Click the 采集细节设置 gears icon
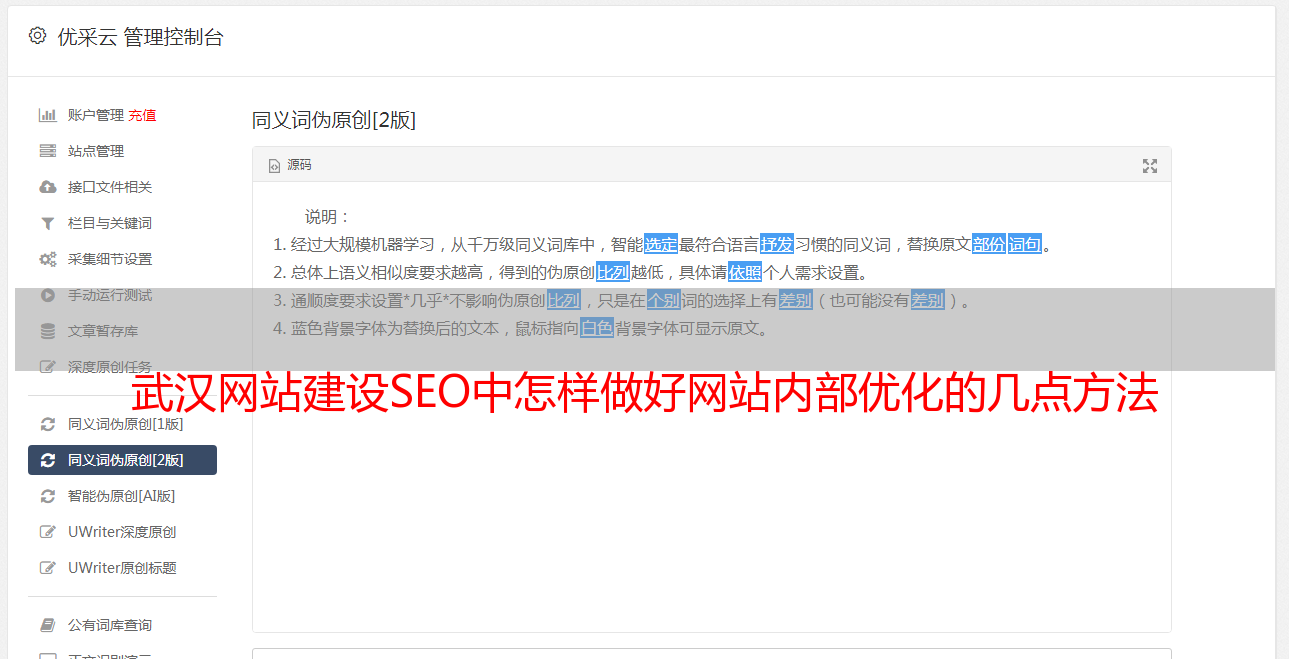This screenshot has width=1289, height=659. 47,259
